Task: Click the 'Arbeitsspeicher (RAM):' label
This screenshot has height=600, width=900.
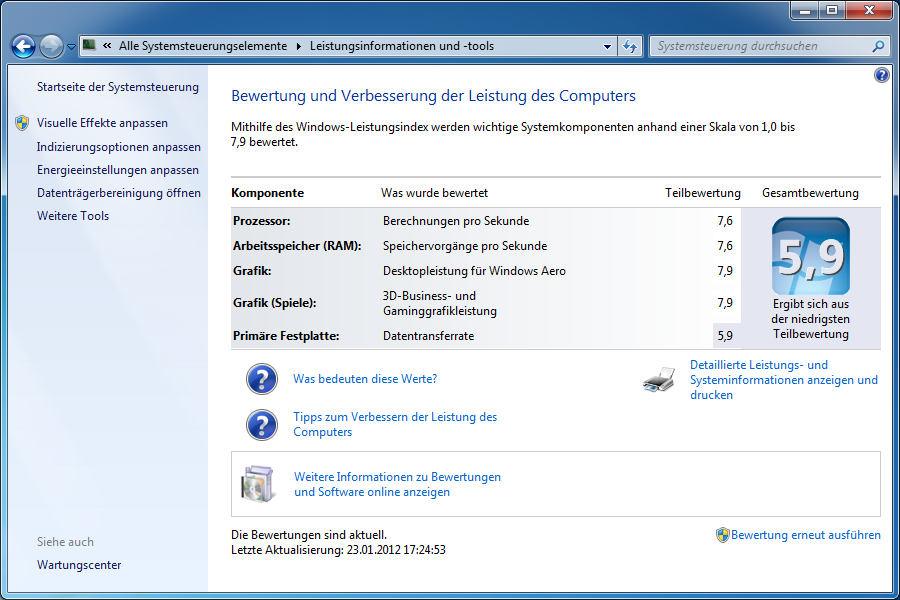Action: [x=297, y=246]
